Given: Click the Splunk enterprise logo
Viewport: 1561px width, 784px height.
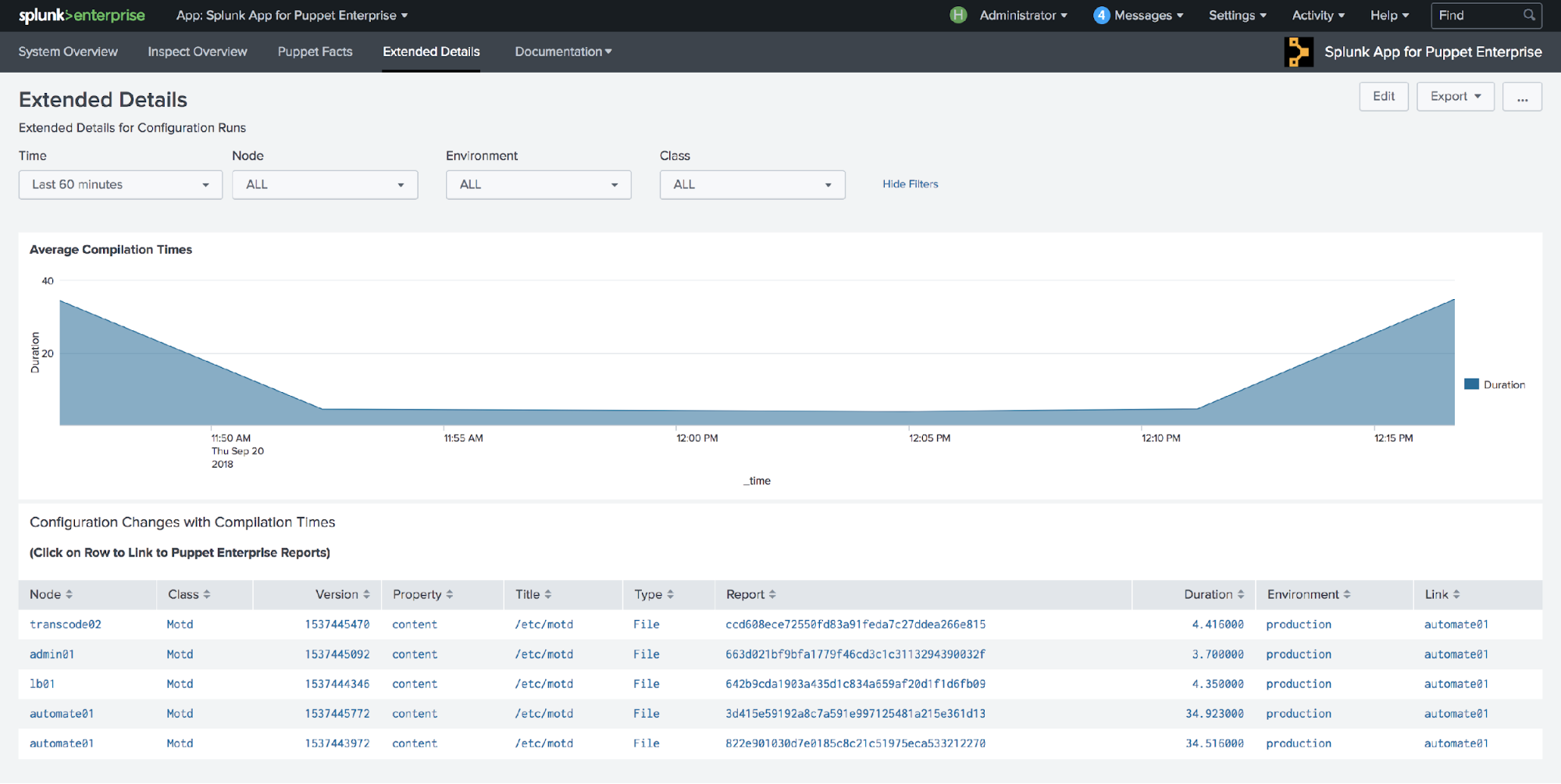Looking at the screenshot, I should pos(82,16).
